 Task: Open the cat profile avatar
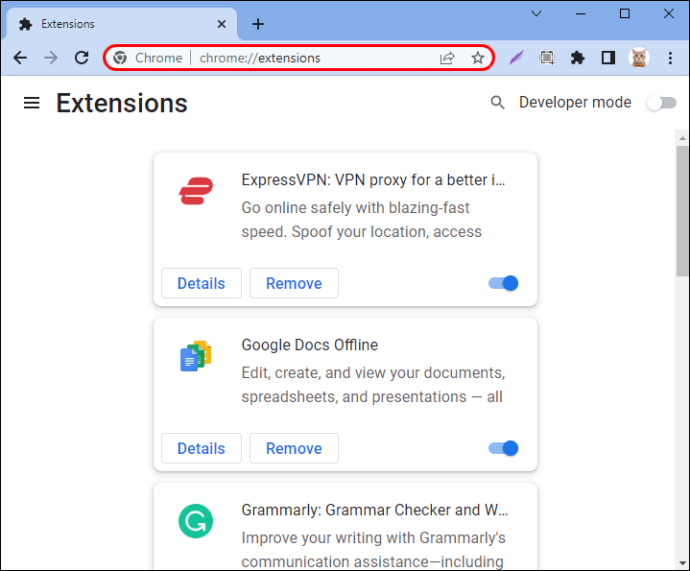pos(639,58)
